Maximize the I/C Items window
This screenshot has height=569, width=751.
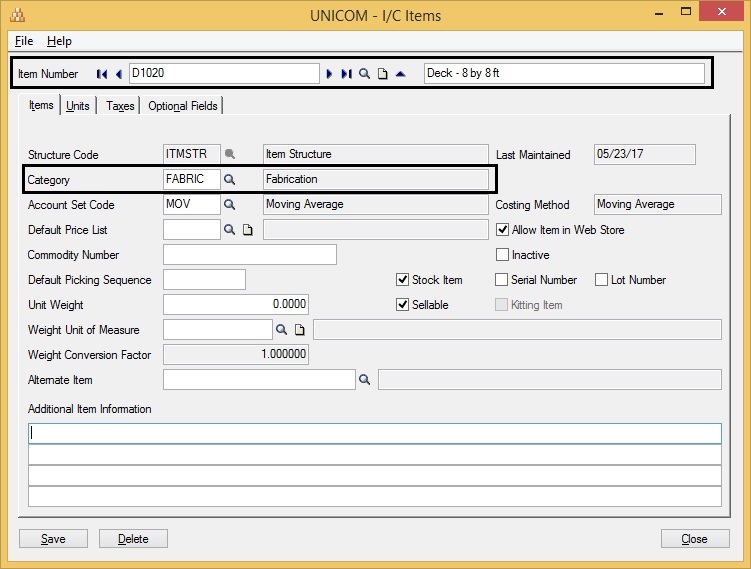point(686,11)
